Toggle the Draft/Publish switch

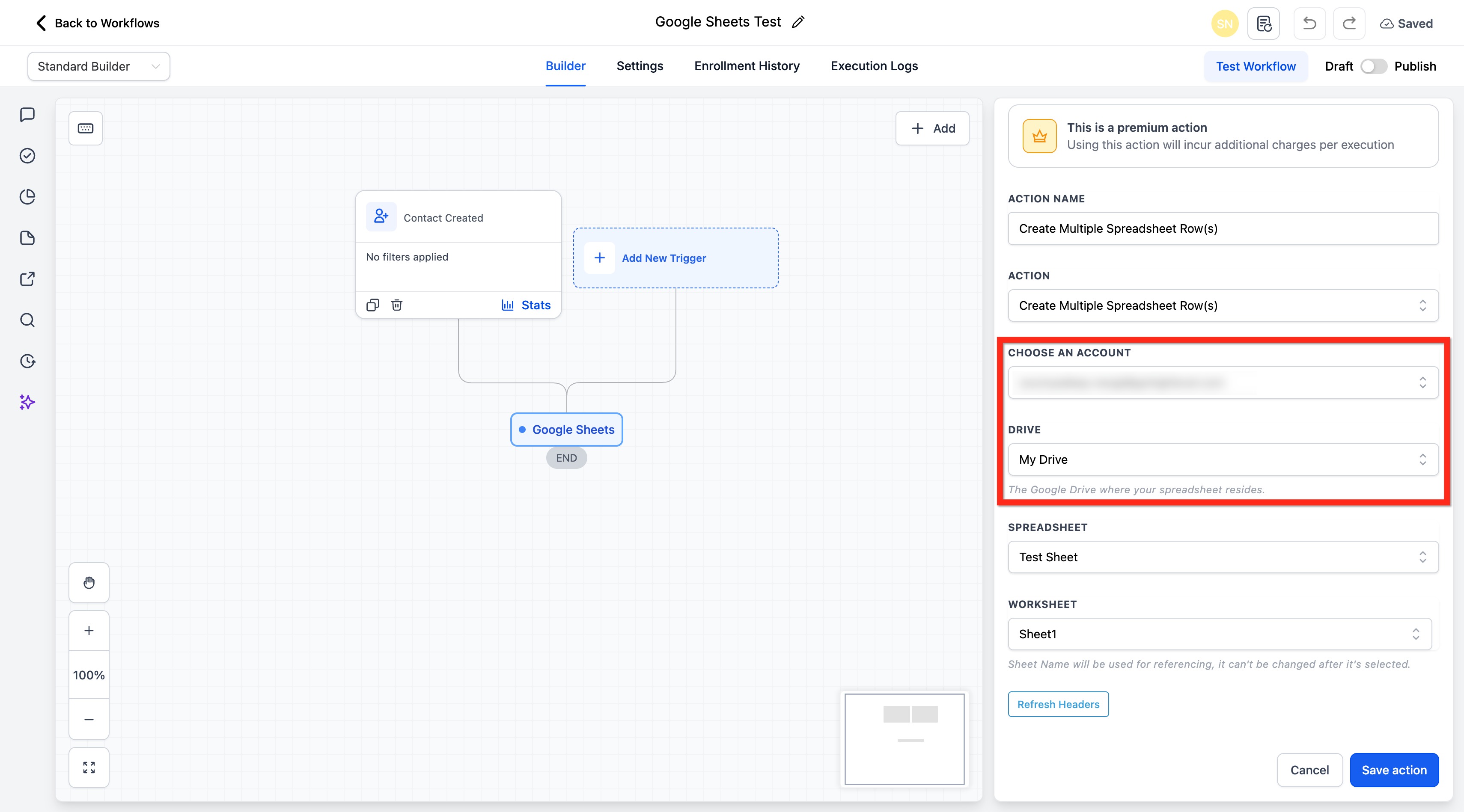1373,66
